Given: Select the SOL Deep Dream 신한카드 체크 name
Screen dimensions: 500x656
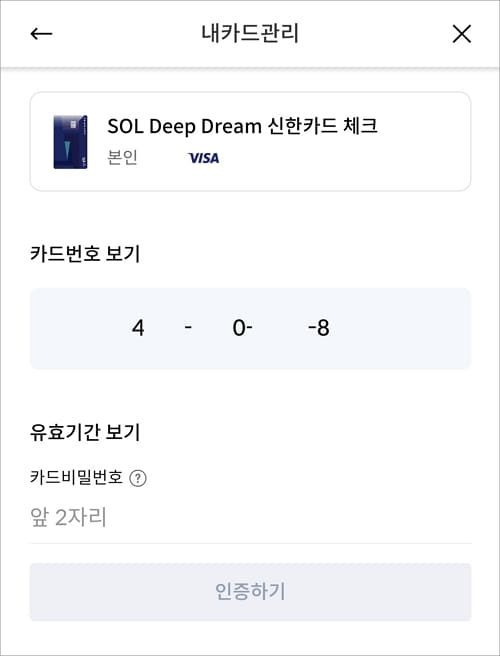Looking at the screenshot, I should pos(242,126).
